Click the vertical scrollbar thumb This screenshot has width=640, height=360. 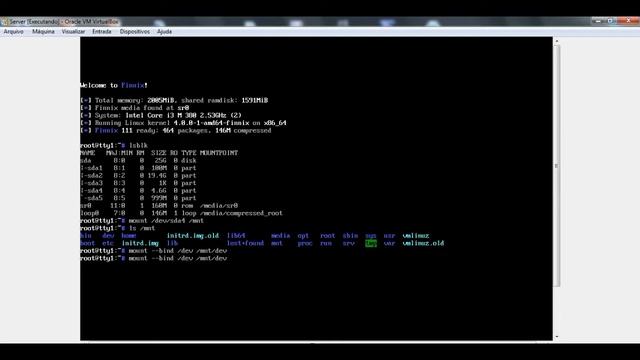point(557,166)
